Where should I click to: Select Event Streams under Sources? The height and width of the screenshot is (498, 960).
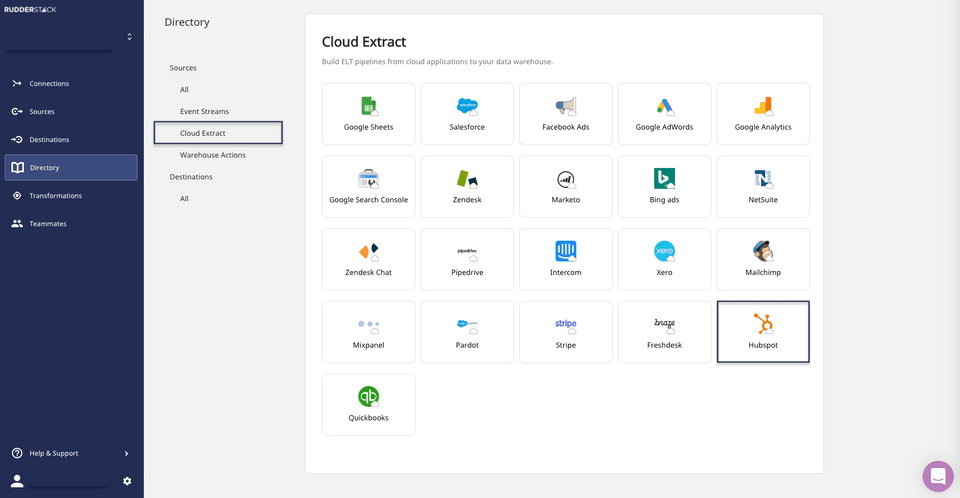tap(204, 111)
